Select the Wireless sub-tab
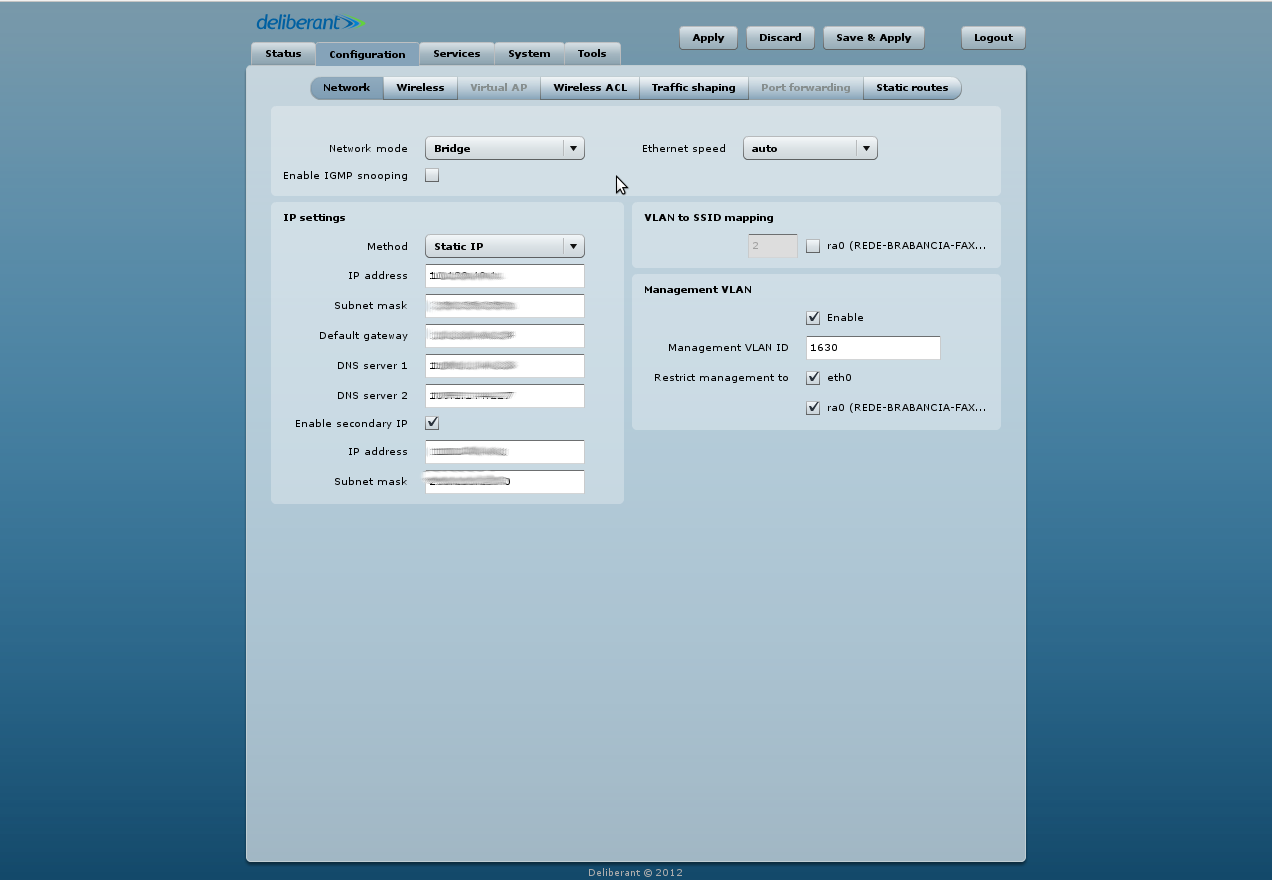This screenshot has height=880, width=1272. coord(420,88)
